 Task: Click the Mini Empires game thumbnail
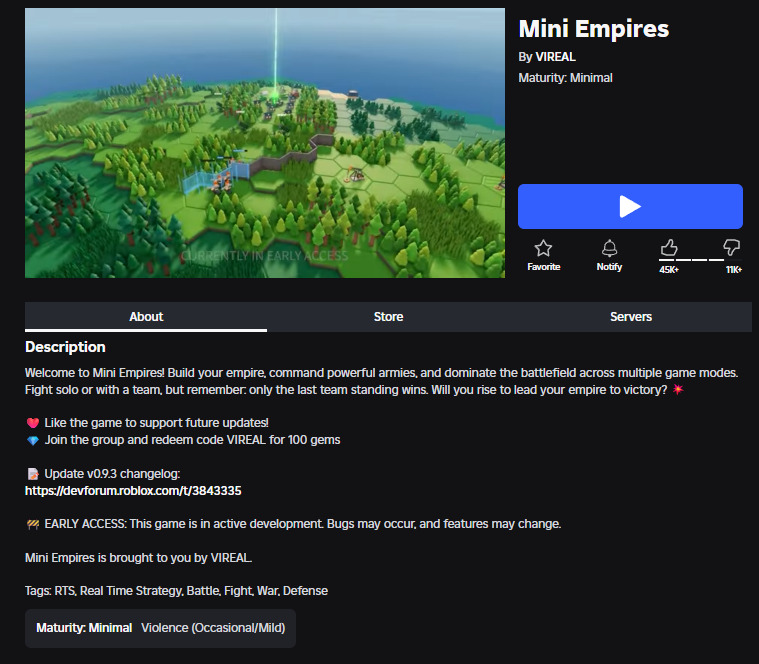click(x=265, y=143)
